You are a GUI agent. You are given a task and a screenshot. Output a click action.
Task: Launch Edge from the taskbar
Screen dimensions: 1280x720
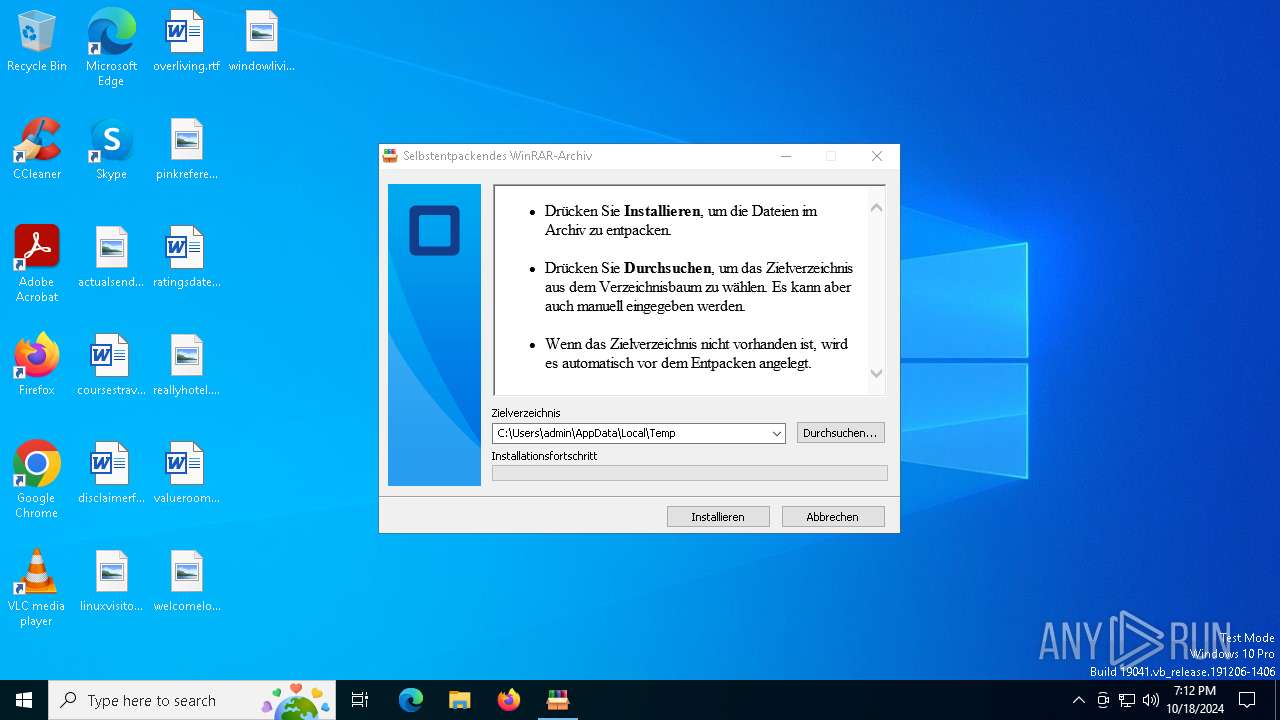point(411,700)
